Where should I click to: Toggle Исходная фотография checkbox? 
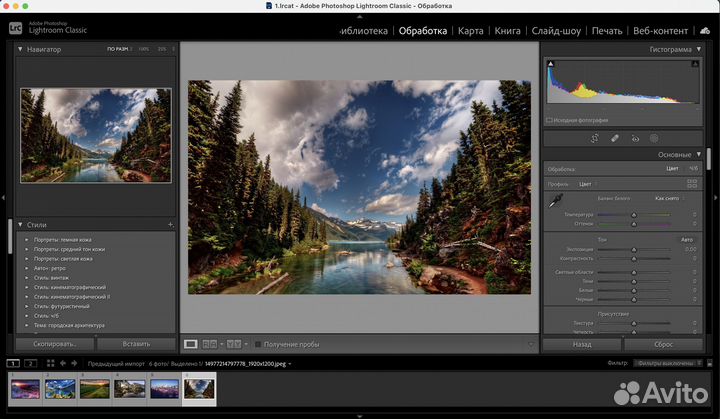pyautogui.click(x=549, y=120)
